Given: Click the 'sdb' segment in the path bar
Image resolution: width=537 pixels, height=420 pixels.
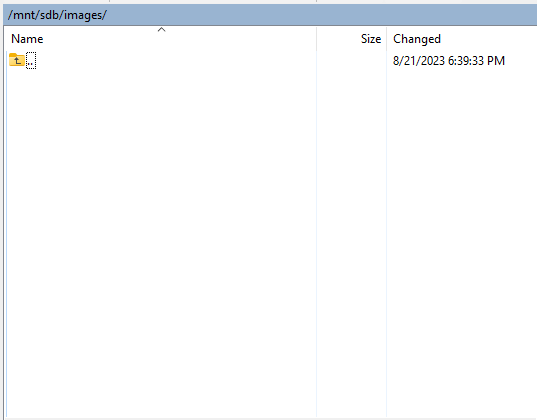Looking at the screenshot, I should pos(50,15).
